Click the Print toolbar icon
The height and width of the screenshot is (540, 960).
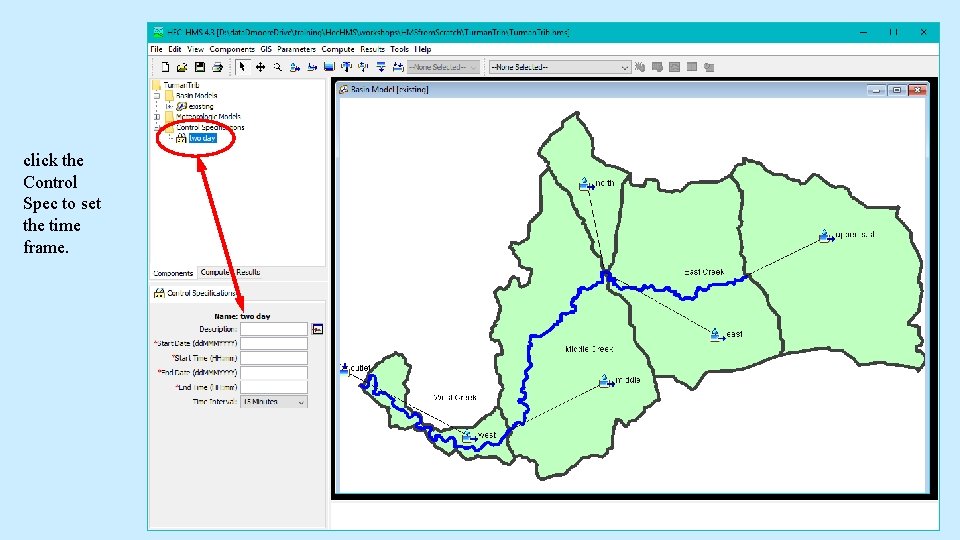click(217, 67)
